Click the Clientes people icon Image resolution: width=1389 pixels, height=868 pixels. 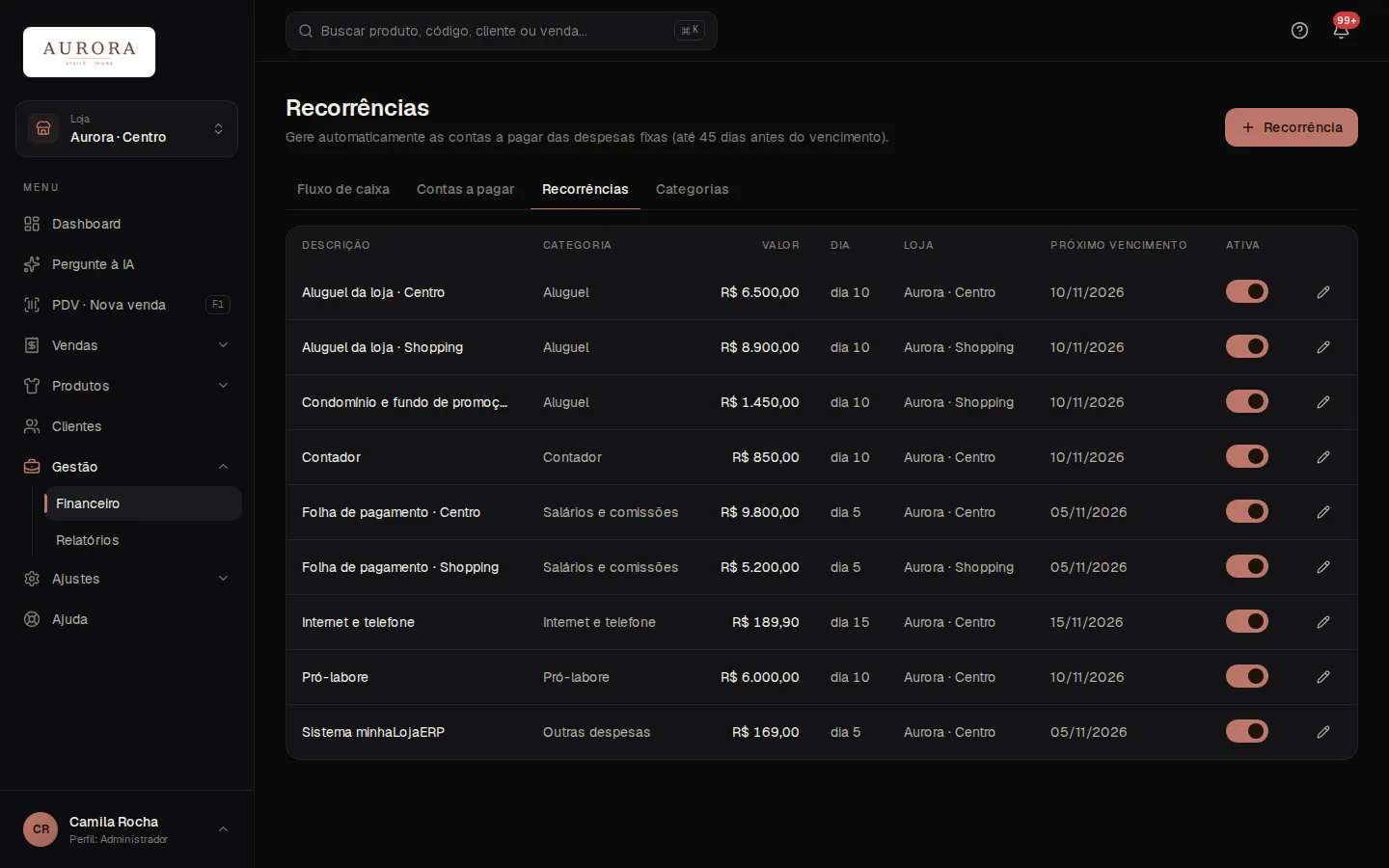pyautogui.click(x=32, y=426)
